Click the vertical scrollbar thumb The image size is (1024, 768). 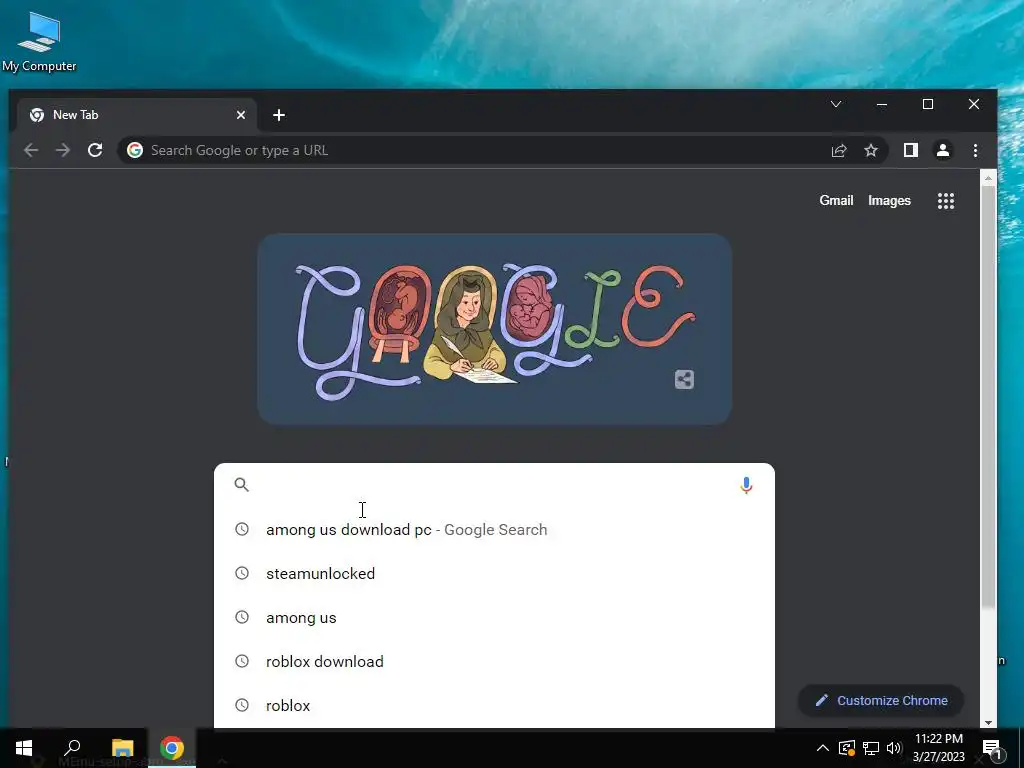point(989,397)
